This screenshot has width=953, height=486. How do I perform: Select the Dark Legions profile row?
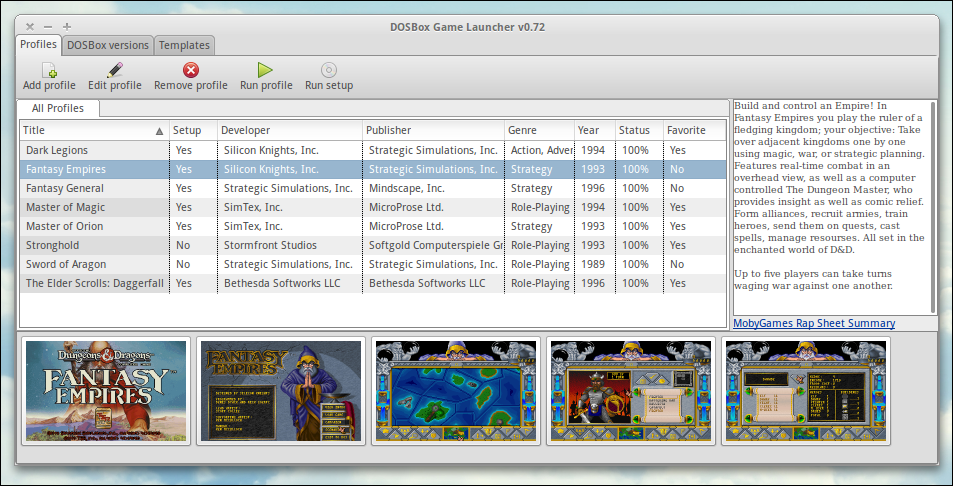373,150
